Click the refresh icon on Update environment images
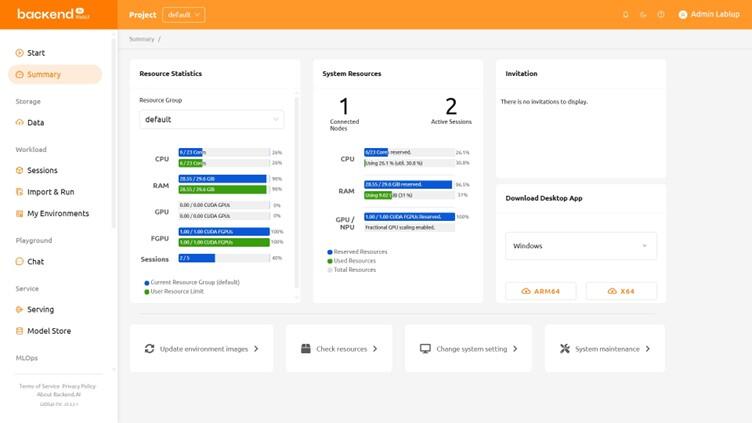752x423 pixels. click(149, 349)
